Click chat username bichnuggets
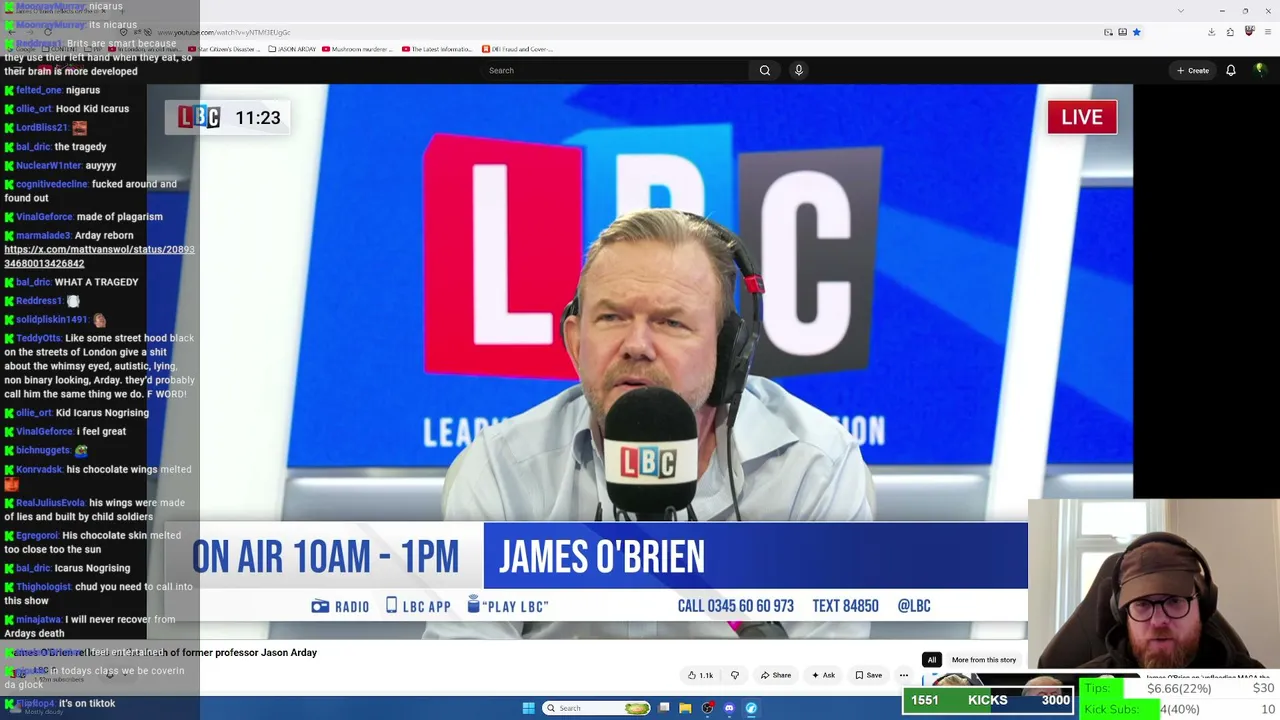 (43, 451)
